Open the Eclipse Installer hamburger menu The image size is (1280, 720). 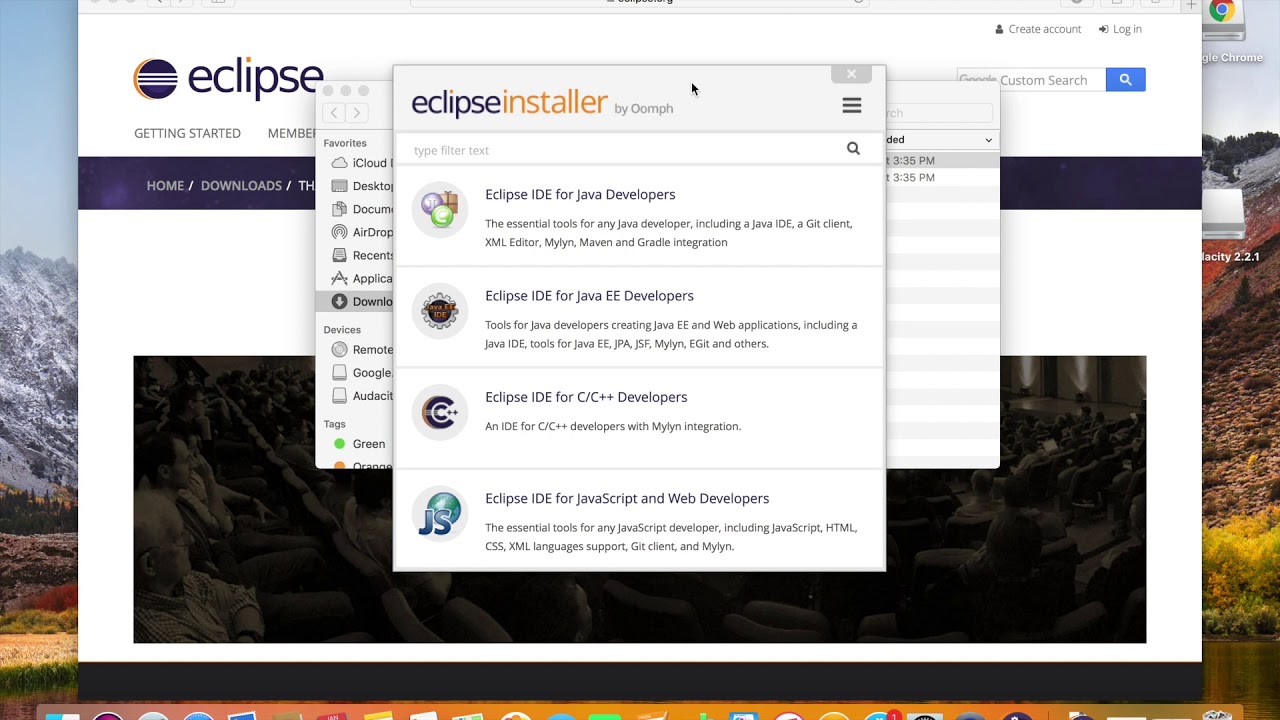pyautogui.click(x=851, y=105)
